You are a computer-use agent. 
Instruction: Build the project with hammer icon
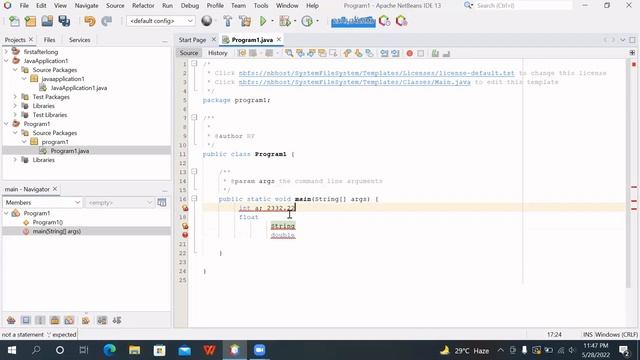point(228,21)
